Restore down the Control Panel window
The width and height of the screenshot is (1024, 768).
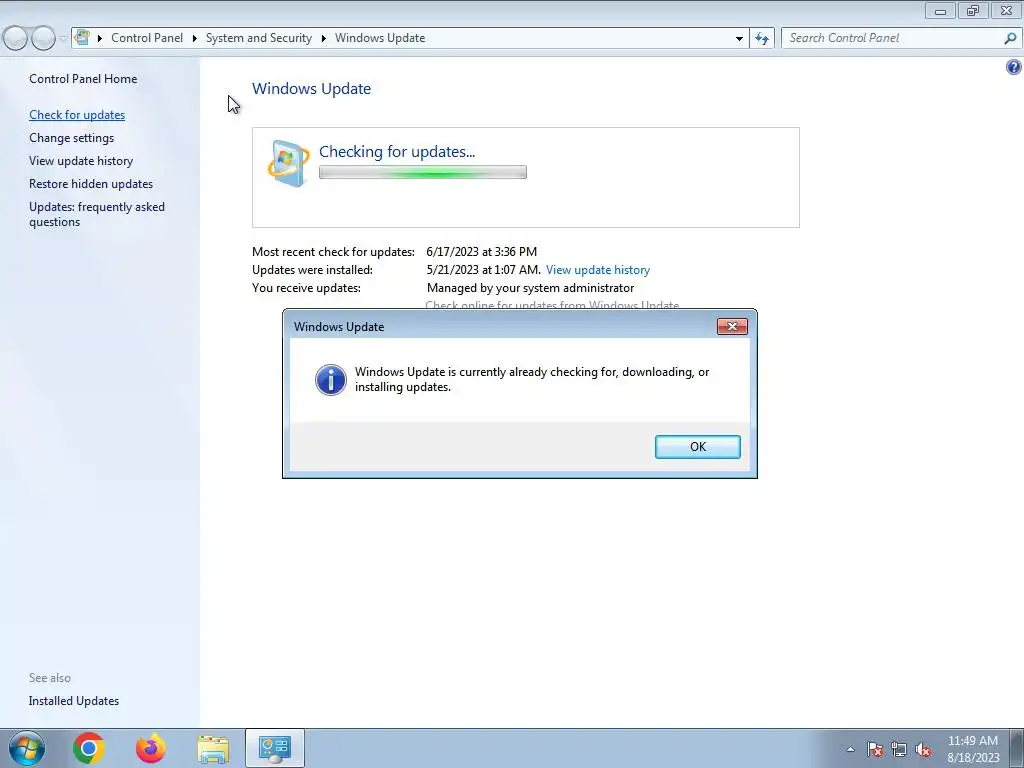tap(973, 10)
